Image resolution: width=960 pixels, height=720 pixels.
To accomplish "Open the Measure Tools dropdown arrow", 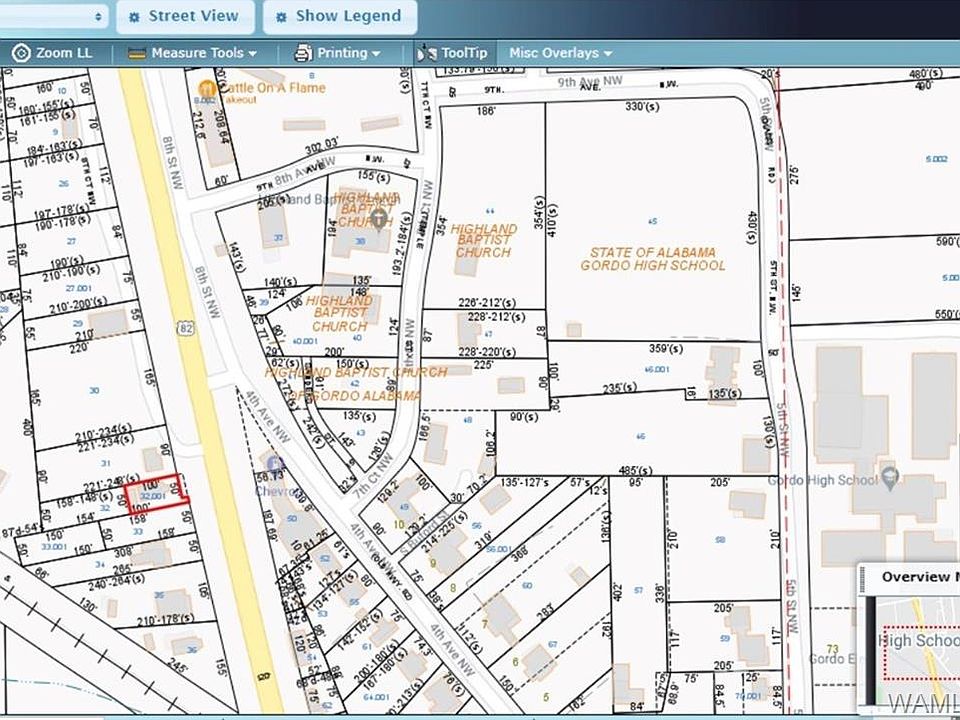I will click(x=253, y=54).
